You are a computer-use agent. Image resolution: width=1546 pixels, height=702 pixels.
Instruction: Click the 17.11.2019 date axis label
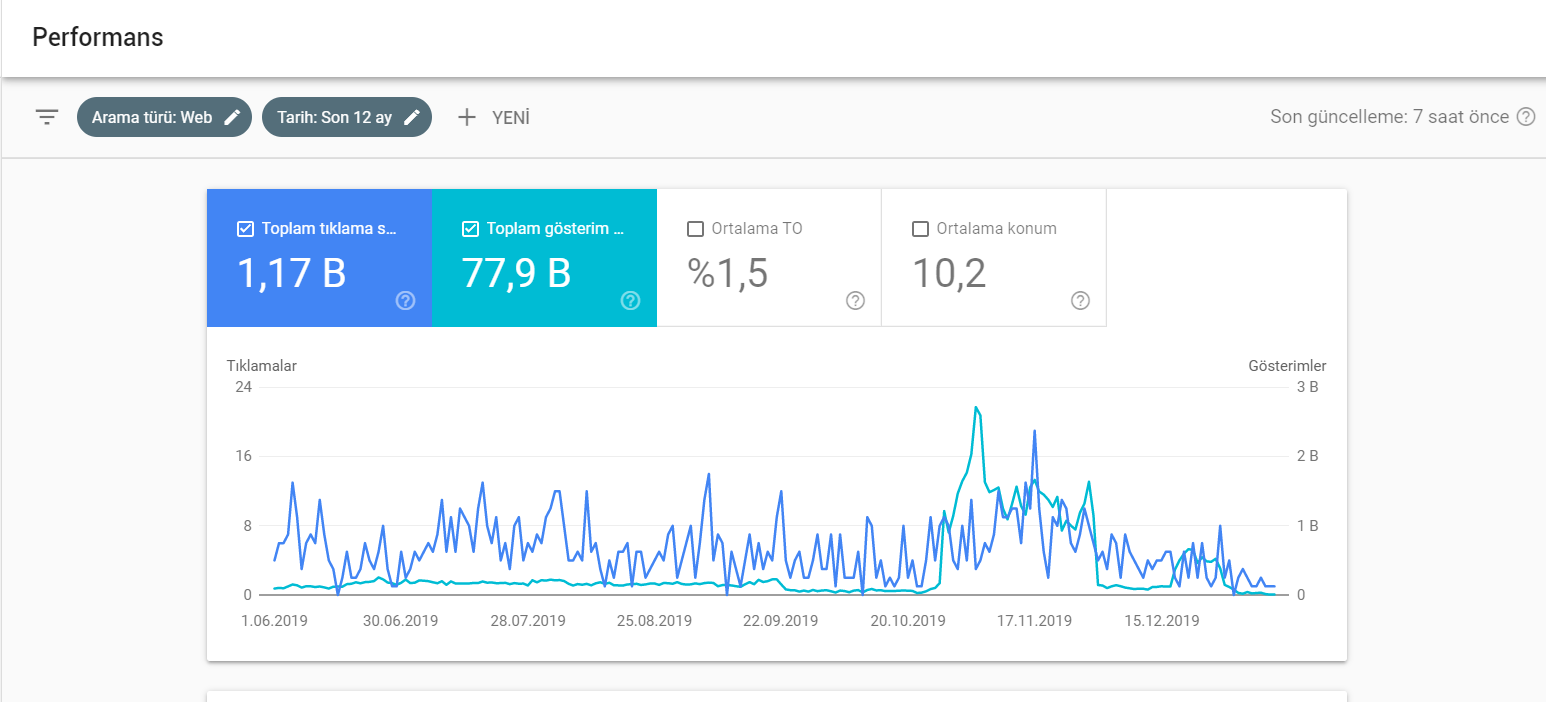pyautogui.click(x=1034, y=621)
